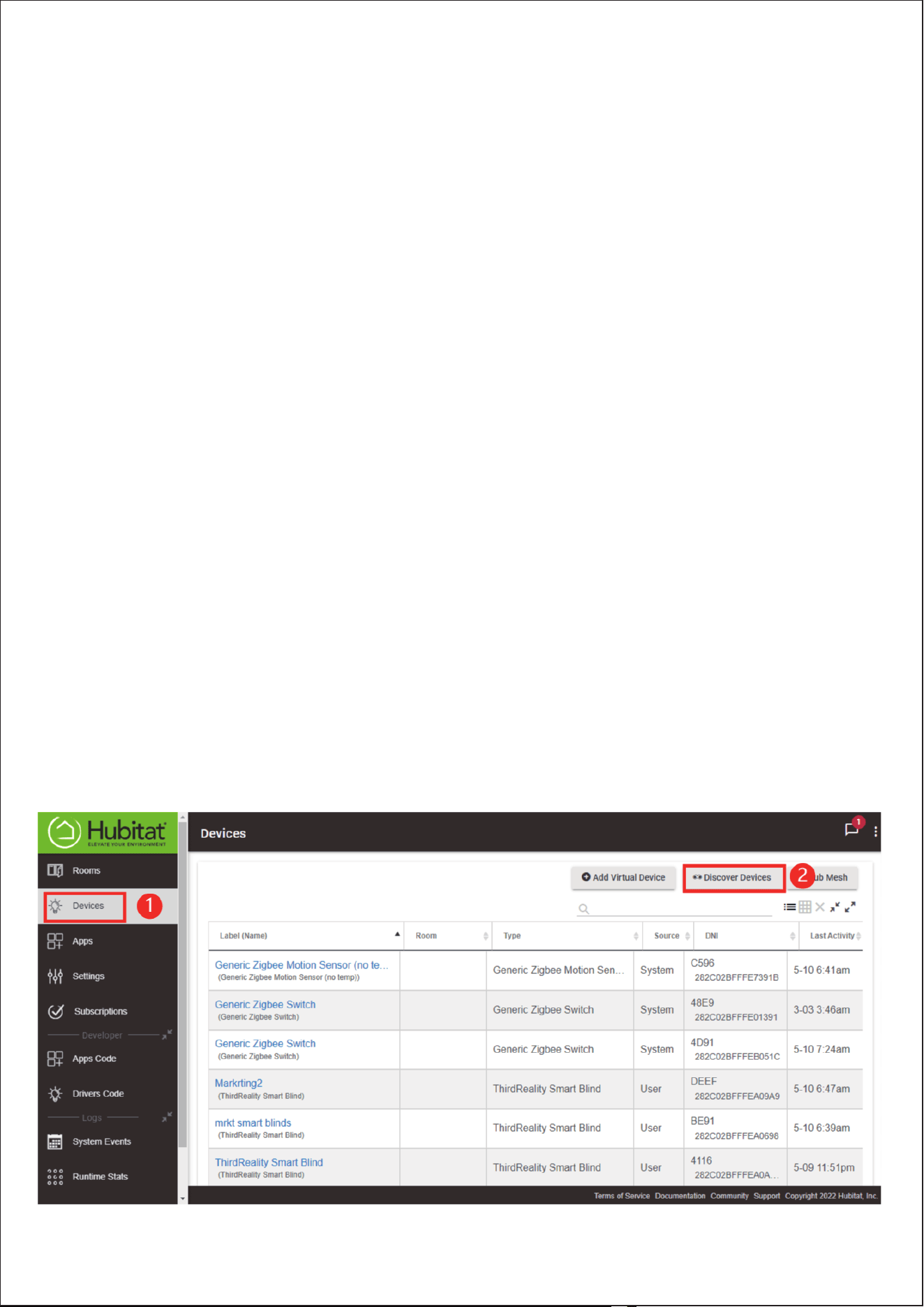Screen dimensions: 924x1307
Task: Open Generic Zigbee Switch link with DNI 48E9
Action: (x=265, y=1005)
